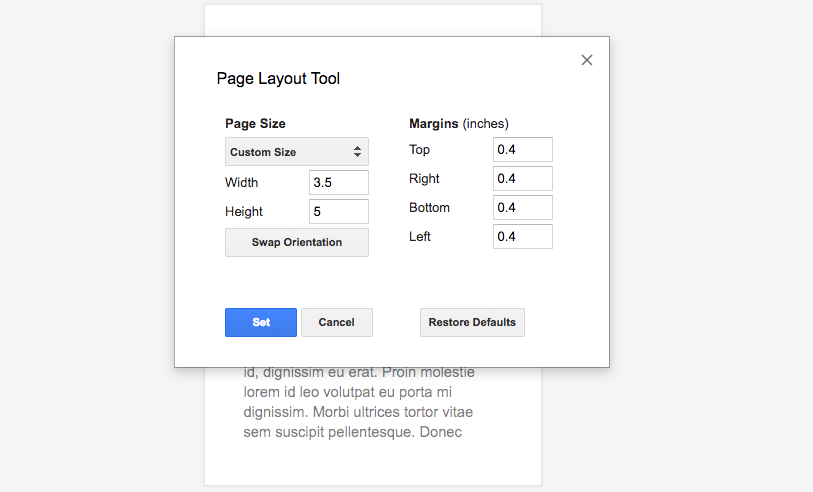Click the Height label text
813x492 pixels.
[244, 212]
